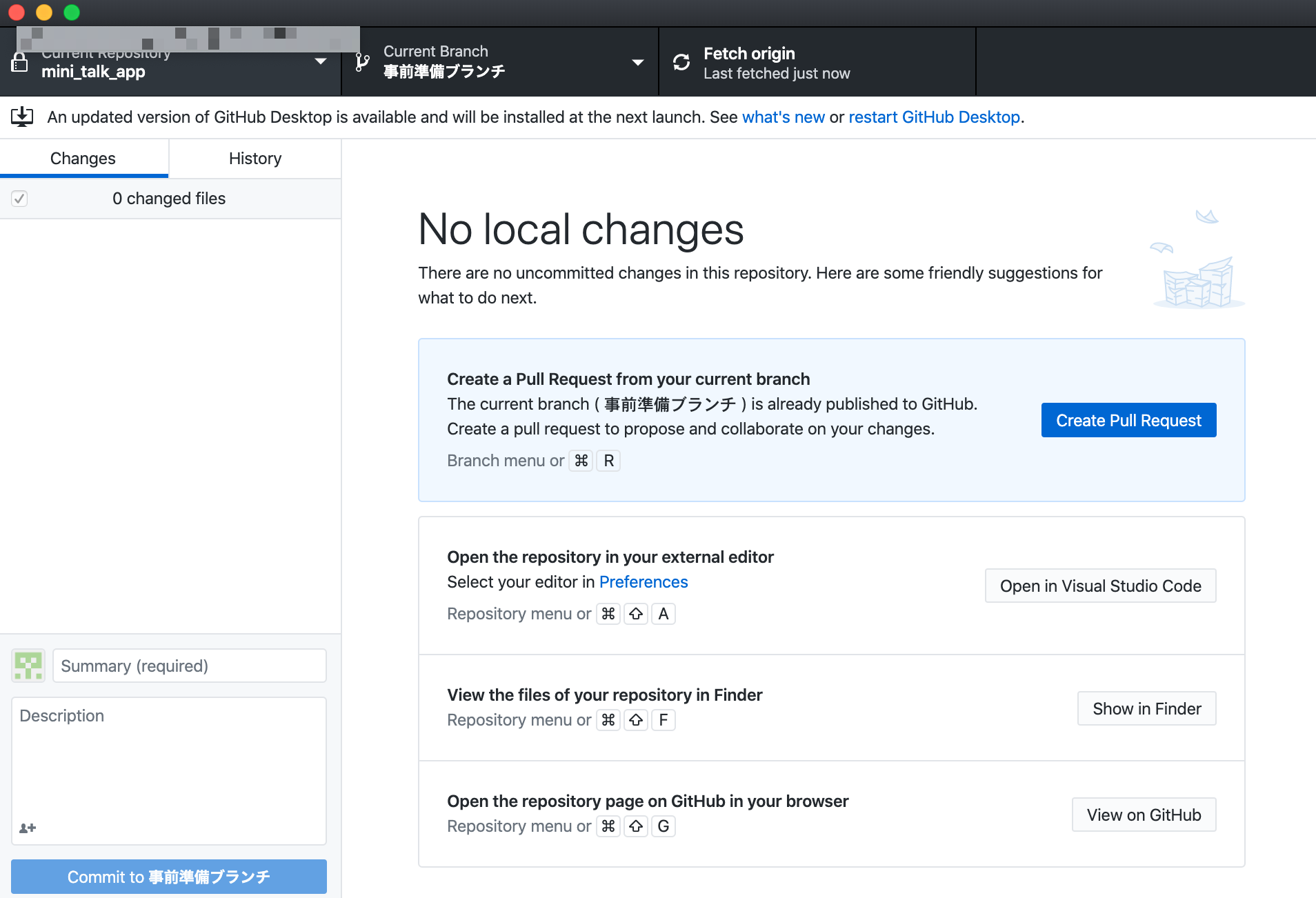Click the Fetch origin sync icon

(x=681, y=62)
